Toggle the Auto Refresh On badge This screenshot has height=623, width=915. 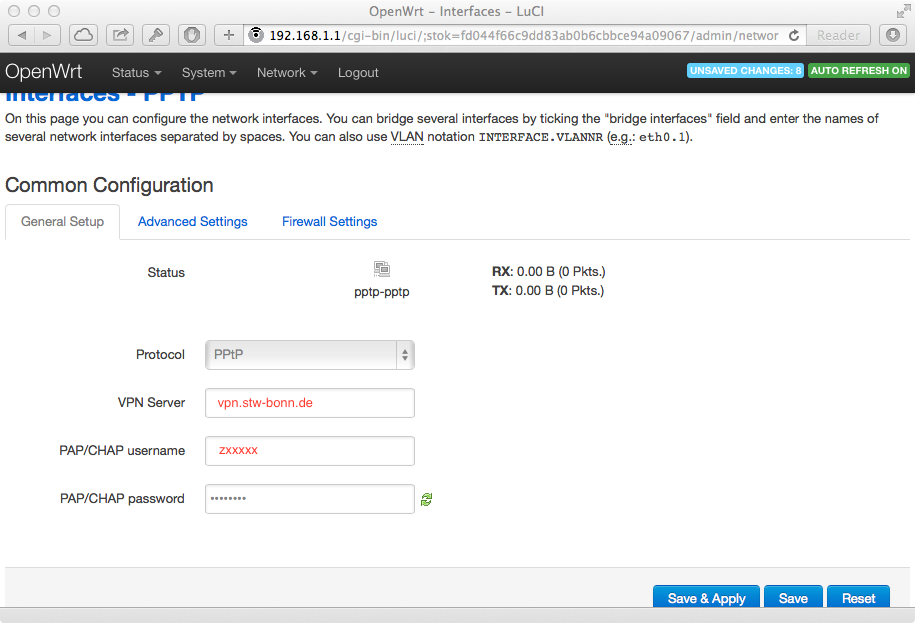coord(858,71)
